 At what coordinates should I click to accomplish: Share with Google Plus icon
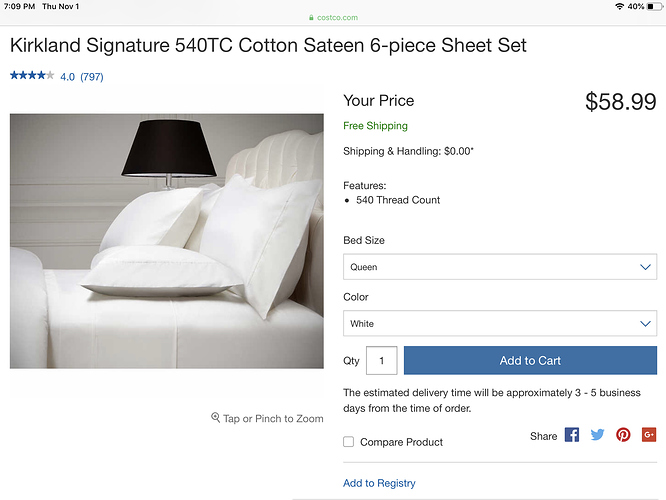[649, 435]
